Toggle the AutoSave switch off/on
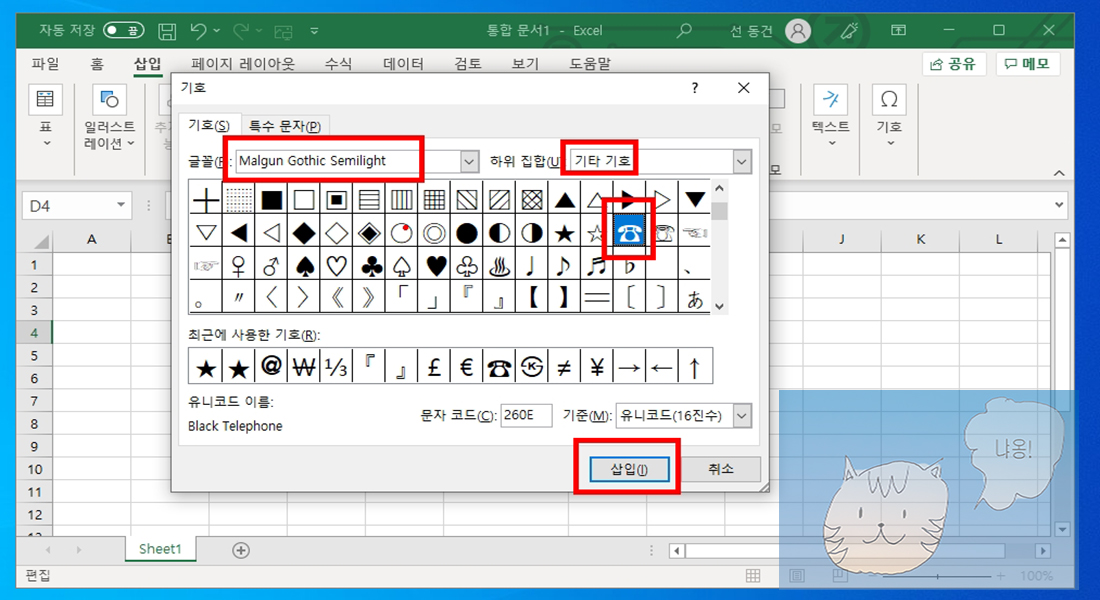Viewport: 1100px width, 600px height. (123, 30)
